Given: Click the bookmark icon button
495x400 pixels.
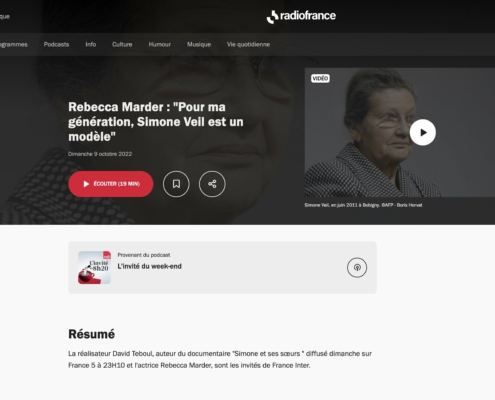Looking at the screenshot, I should 176,184.
